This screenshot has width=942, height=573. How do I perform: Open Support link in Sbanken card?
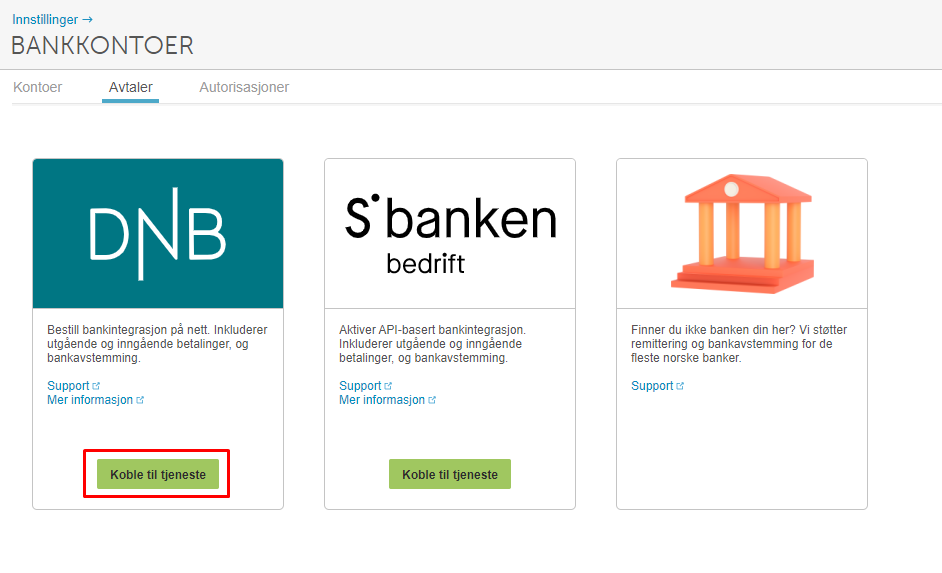[x=365, y=386]
